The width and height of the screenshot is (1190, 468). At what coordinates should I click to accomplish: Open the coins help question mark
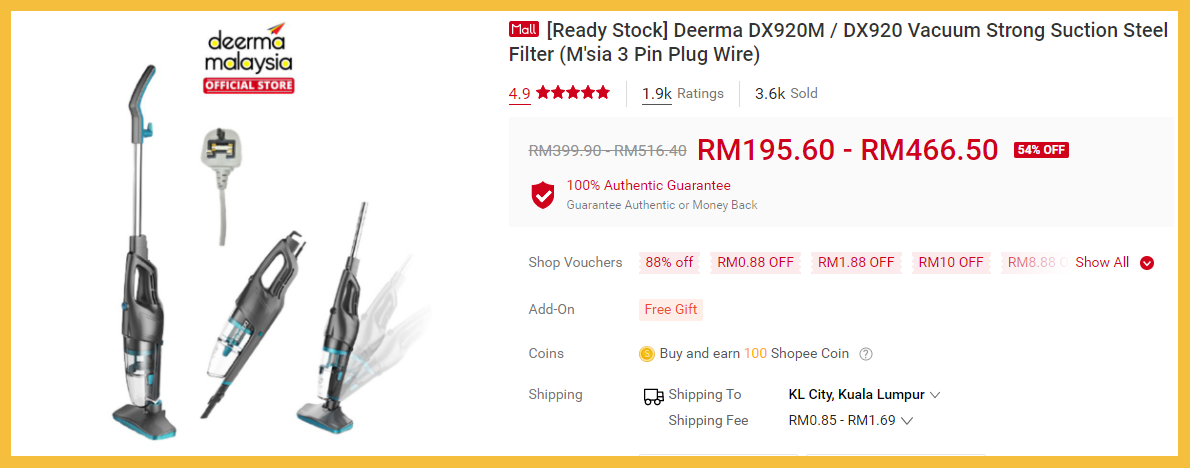point(866,353)
